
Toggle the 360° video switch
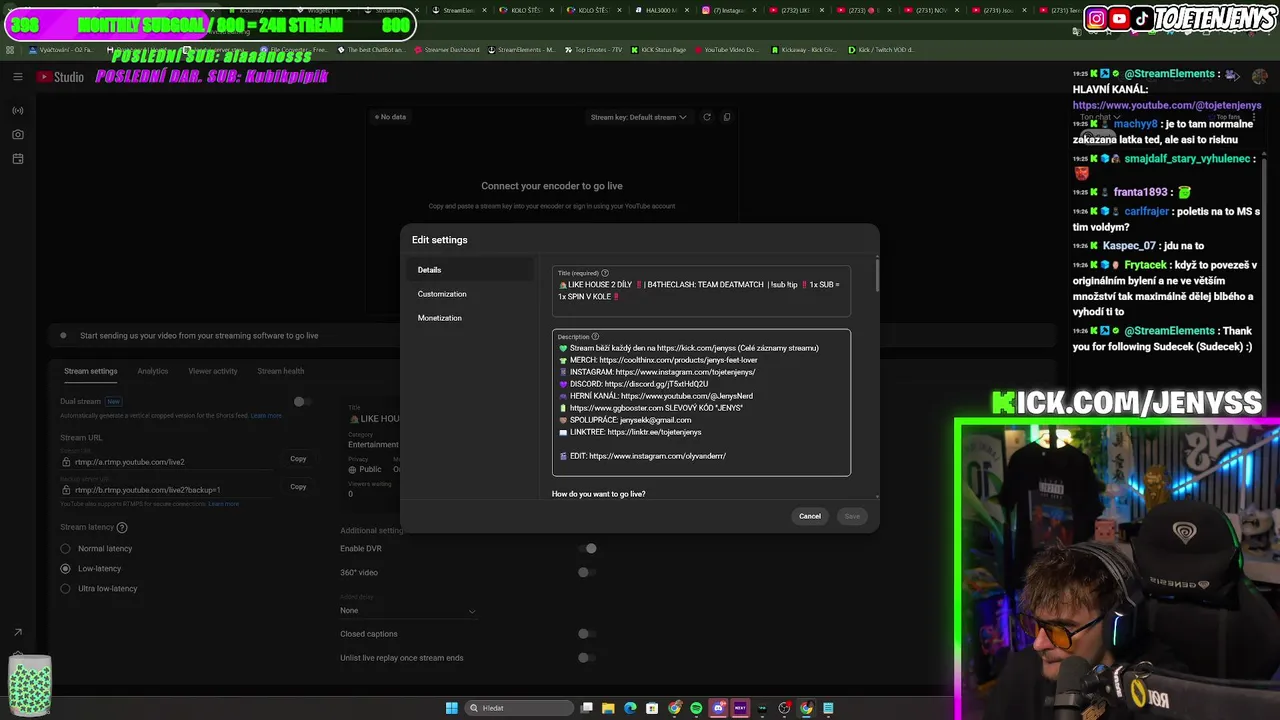587,572
